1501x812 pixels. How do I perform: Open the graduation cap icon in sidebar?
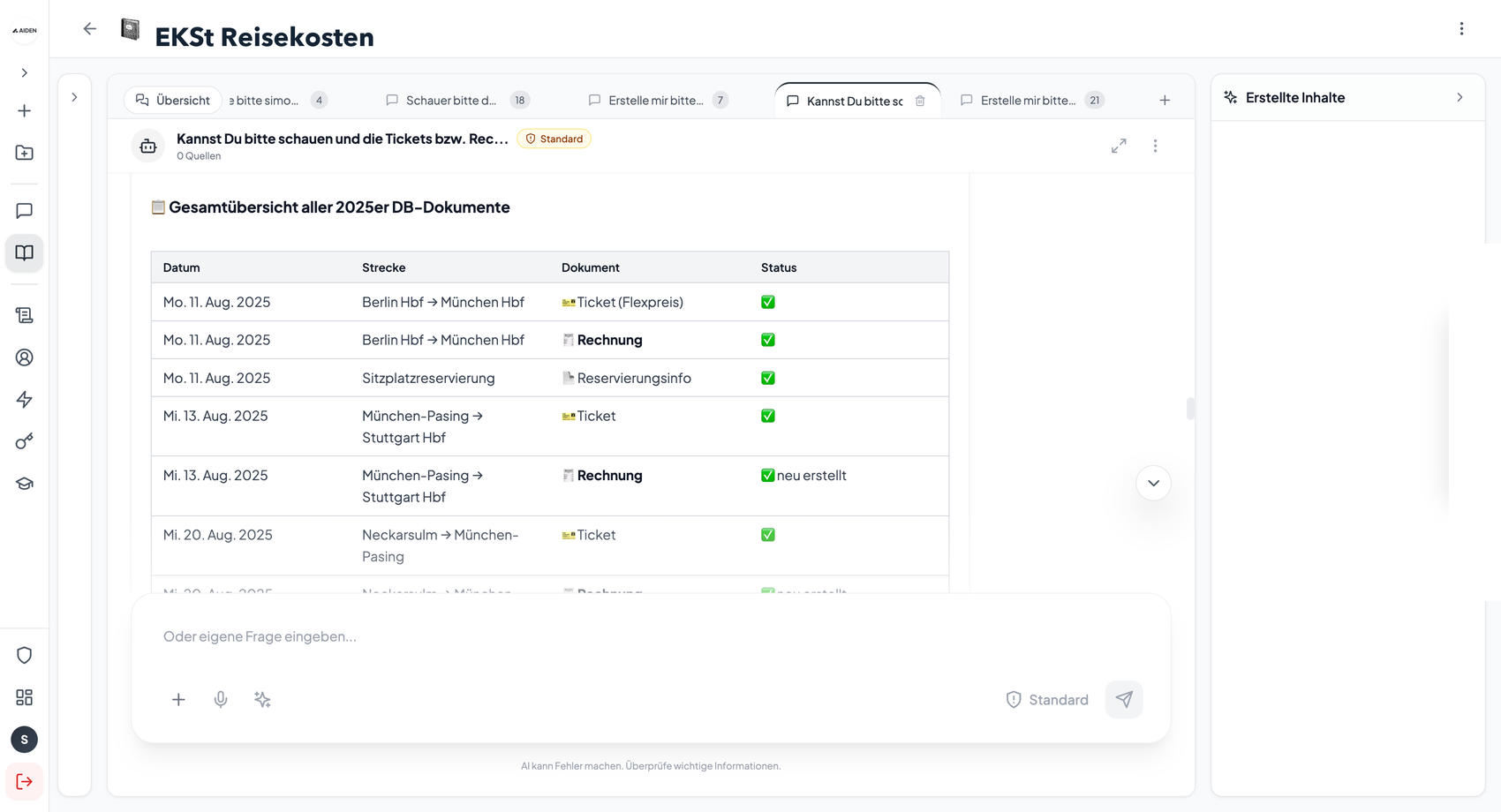[24, 484]
